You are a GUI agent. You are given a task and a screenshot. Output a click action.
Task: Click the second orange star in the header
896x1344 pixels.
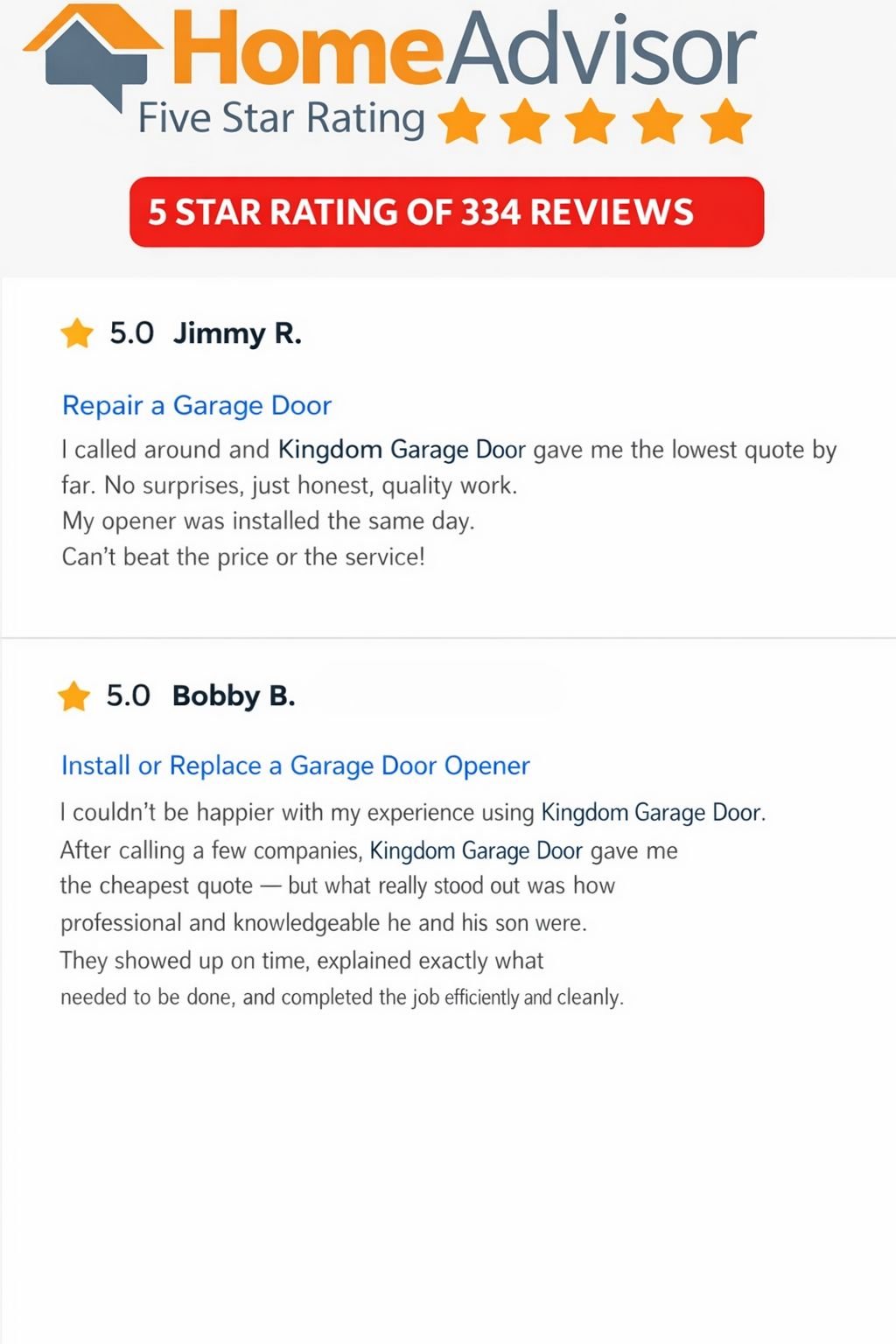[527, 121]
